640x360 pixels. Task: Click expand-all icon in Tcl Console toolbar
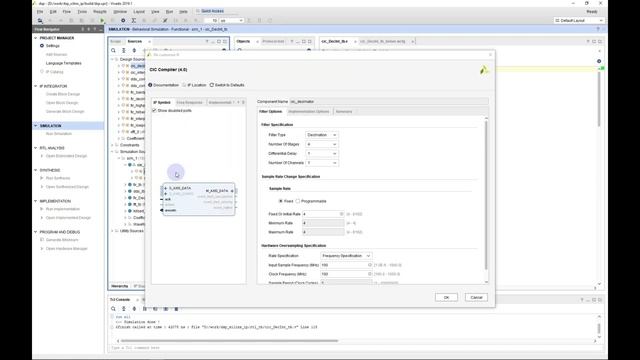point(134,309)
